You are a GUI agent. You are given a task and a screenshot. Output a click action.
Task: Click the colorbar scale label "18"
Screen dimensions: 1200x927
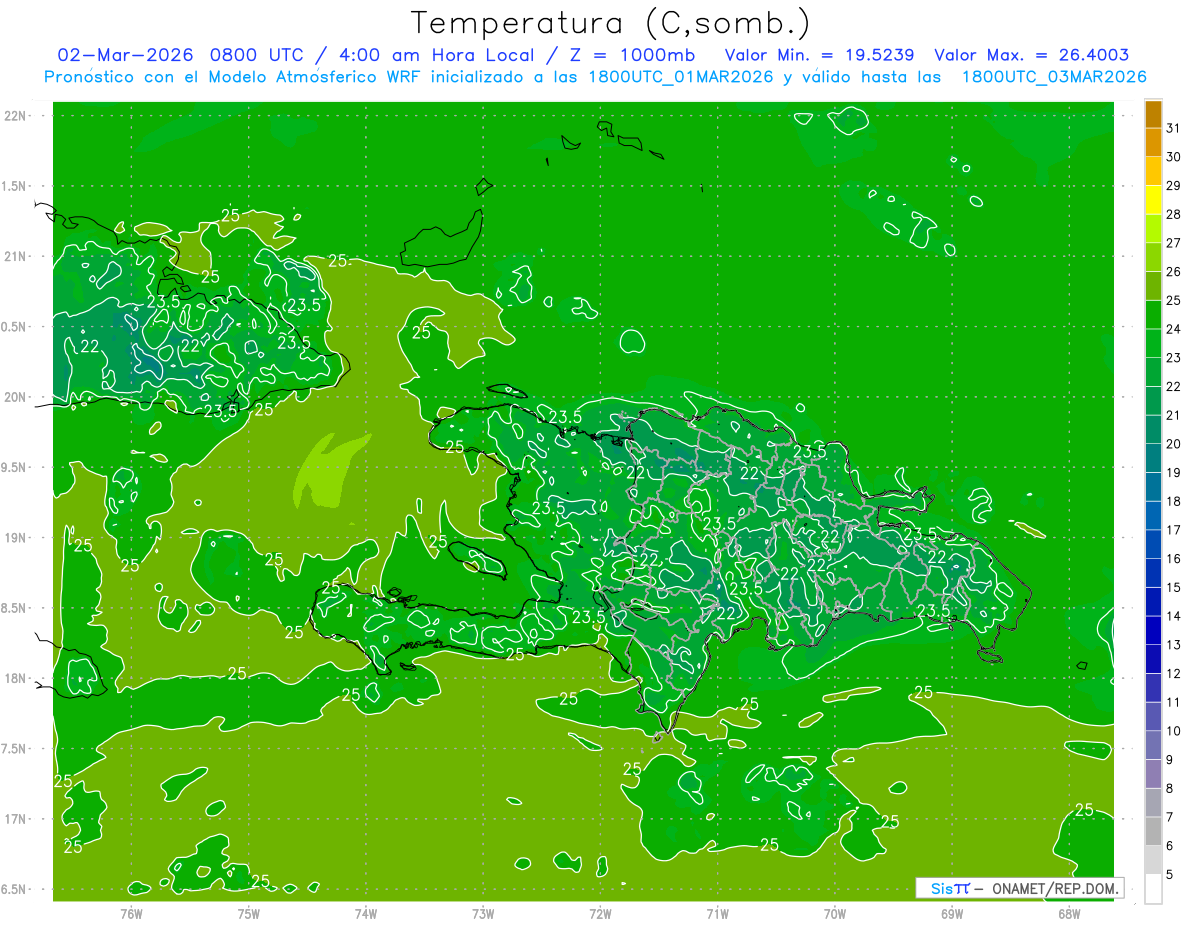coord(1174,501)
